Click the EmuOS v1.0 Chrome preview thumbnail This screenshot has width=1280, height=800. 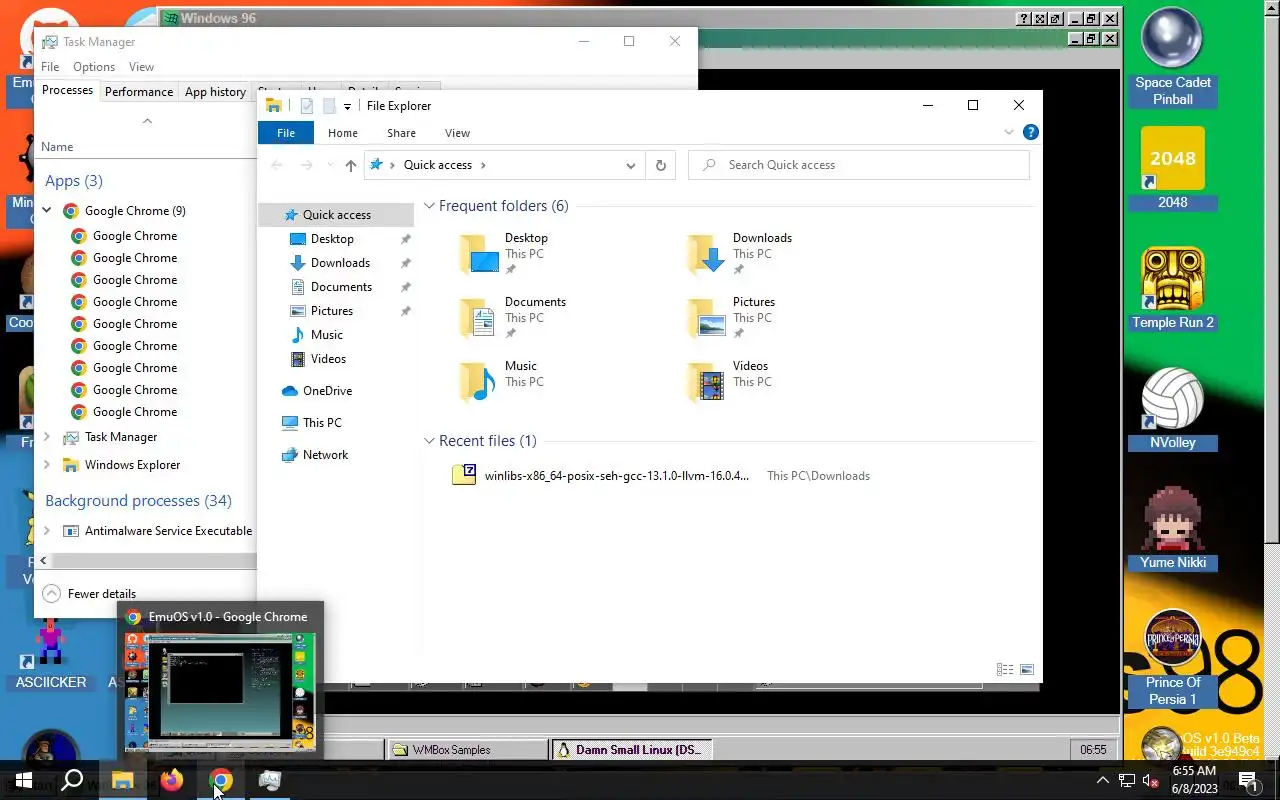[x=220, y=691]
